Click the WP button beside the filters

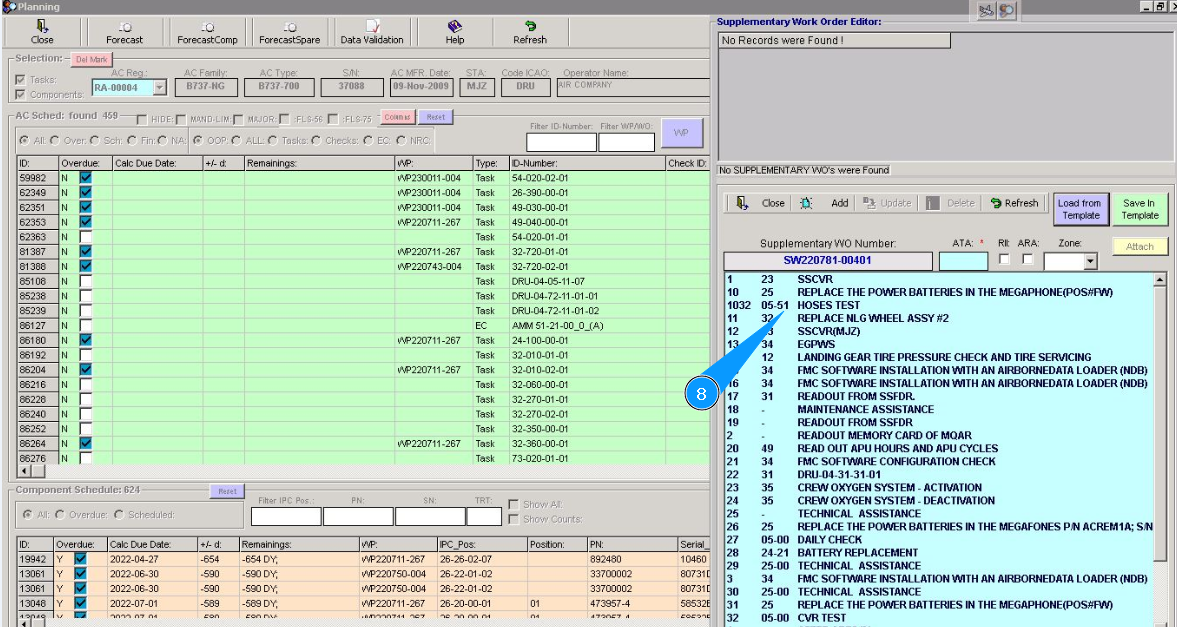(x=682, y=133)
